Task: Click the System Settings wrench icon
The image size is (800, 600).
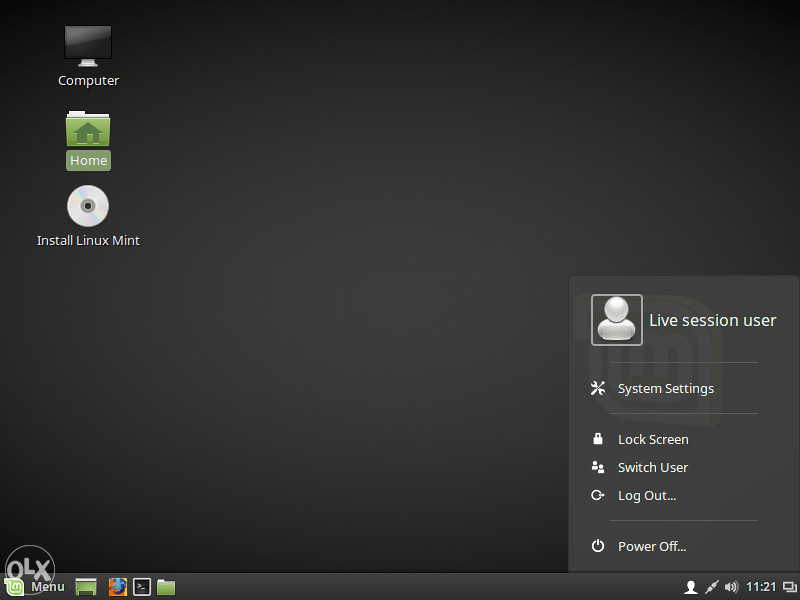Action: (597, 388)
